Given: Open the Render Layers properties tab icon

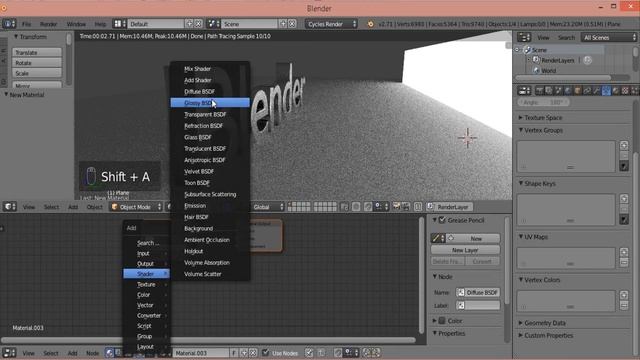Looking at the screenshot, I should pyautogui.click(x=549, y=90).
